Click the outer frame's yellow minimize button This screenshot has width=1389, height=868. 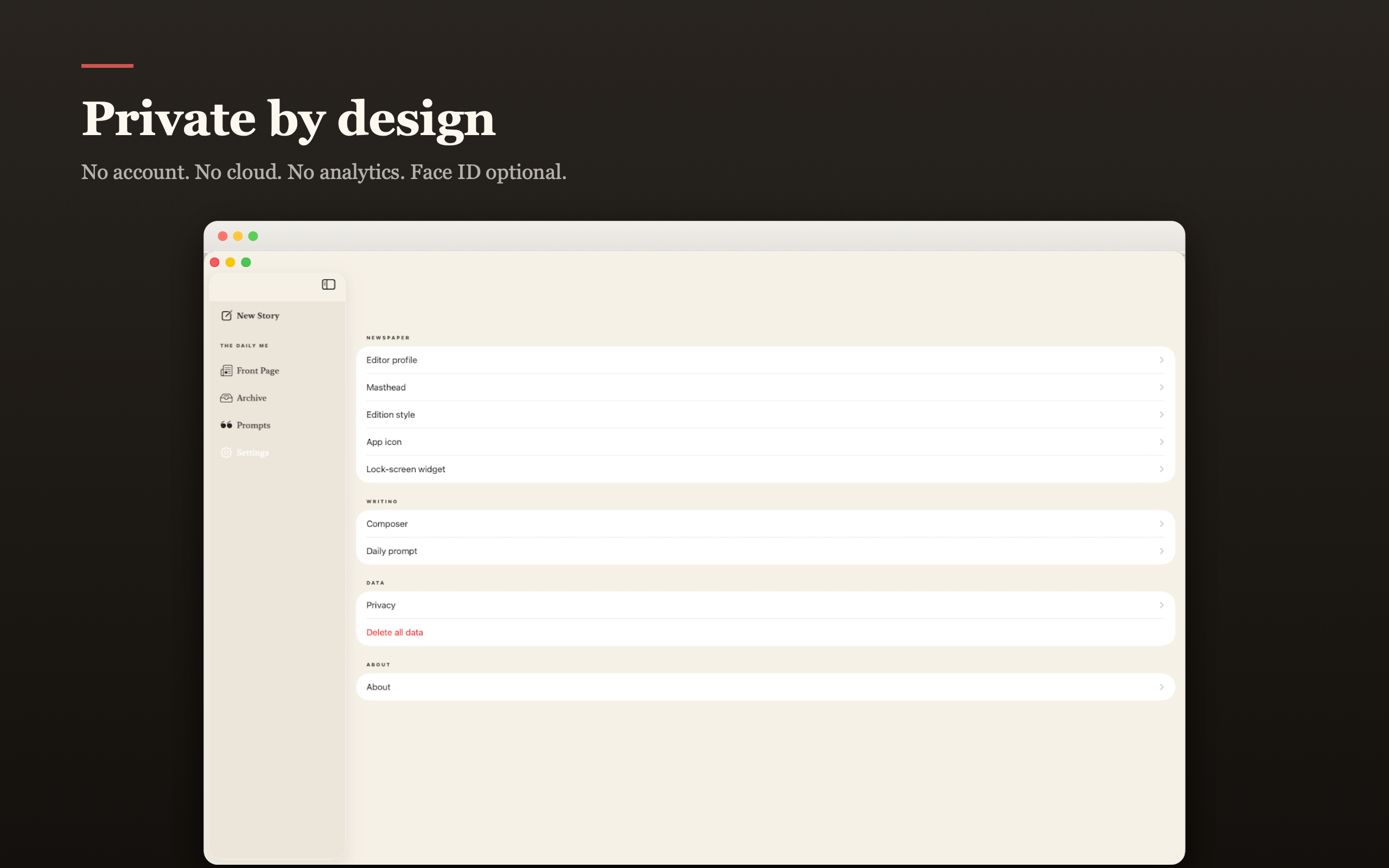[x=238, y=236]
